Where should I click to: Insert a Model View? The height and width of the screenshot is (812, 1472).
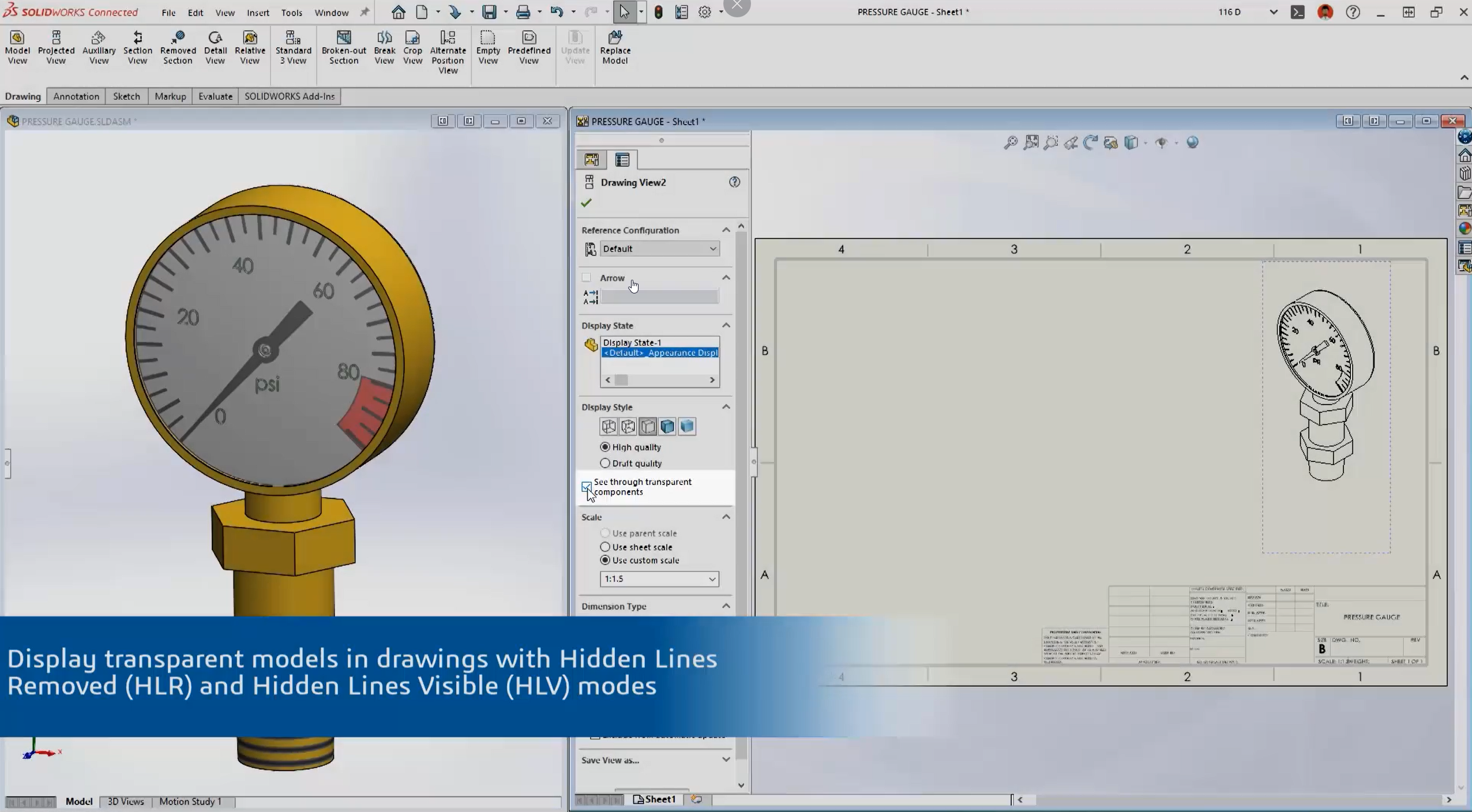coord(17,47)
